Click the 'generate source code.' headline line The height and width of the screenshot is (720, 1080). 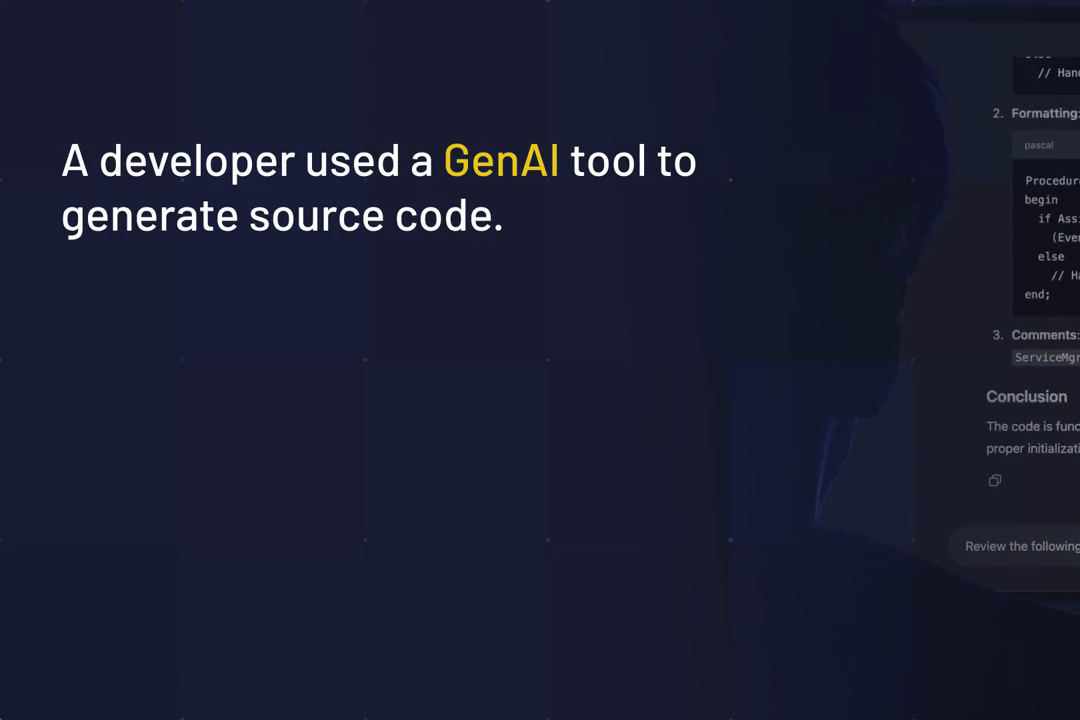point(282,216)
